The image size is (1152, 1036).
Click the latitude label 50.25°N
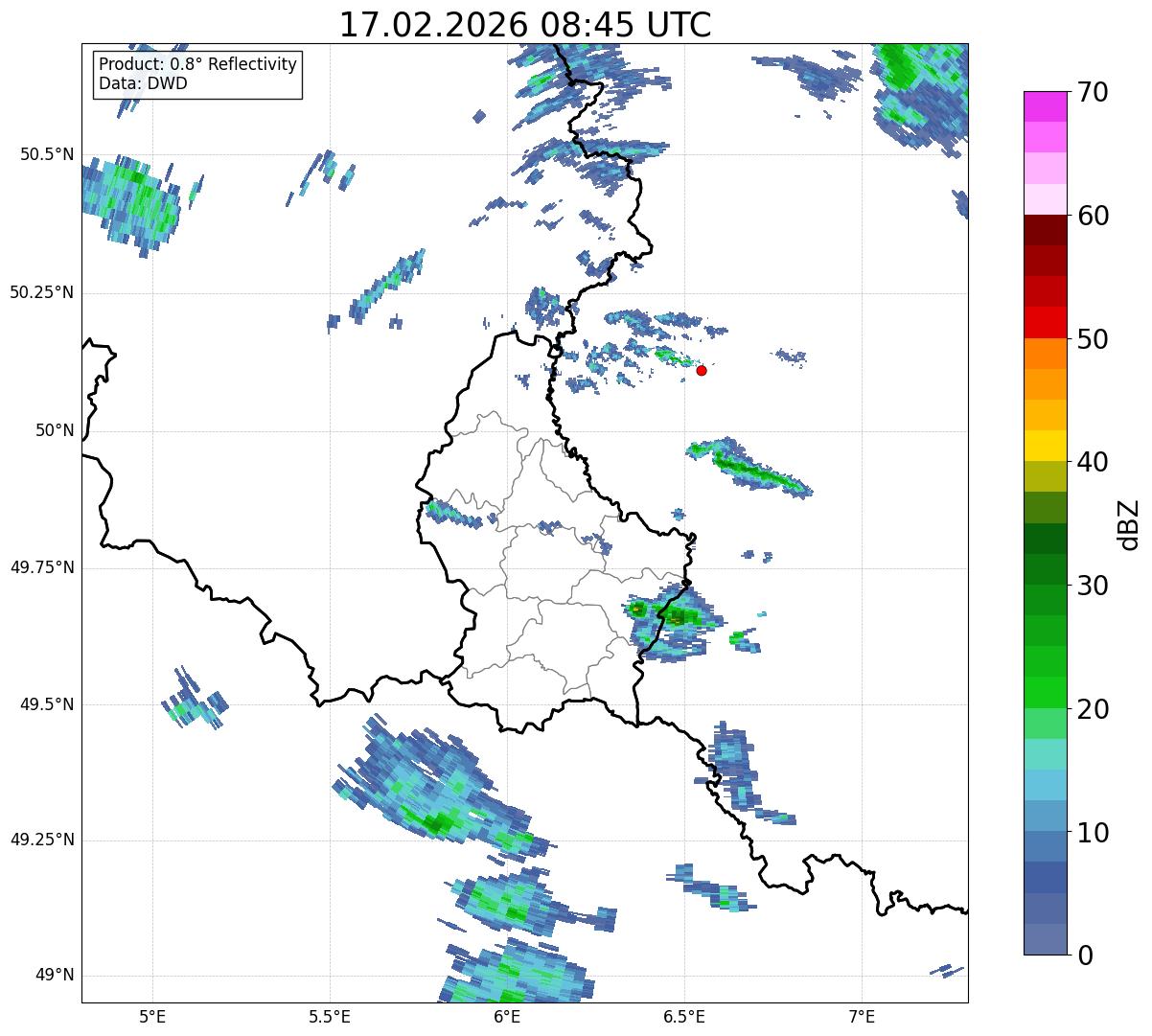(42, 292)
